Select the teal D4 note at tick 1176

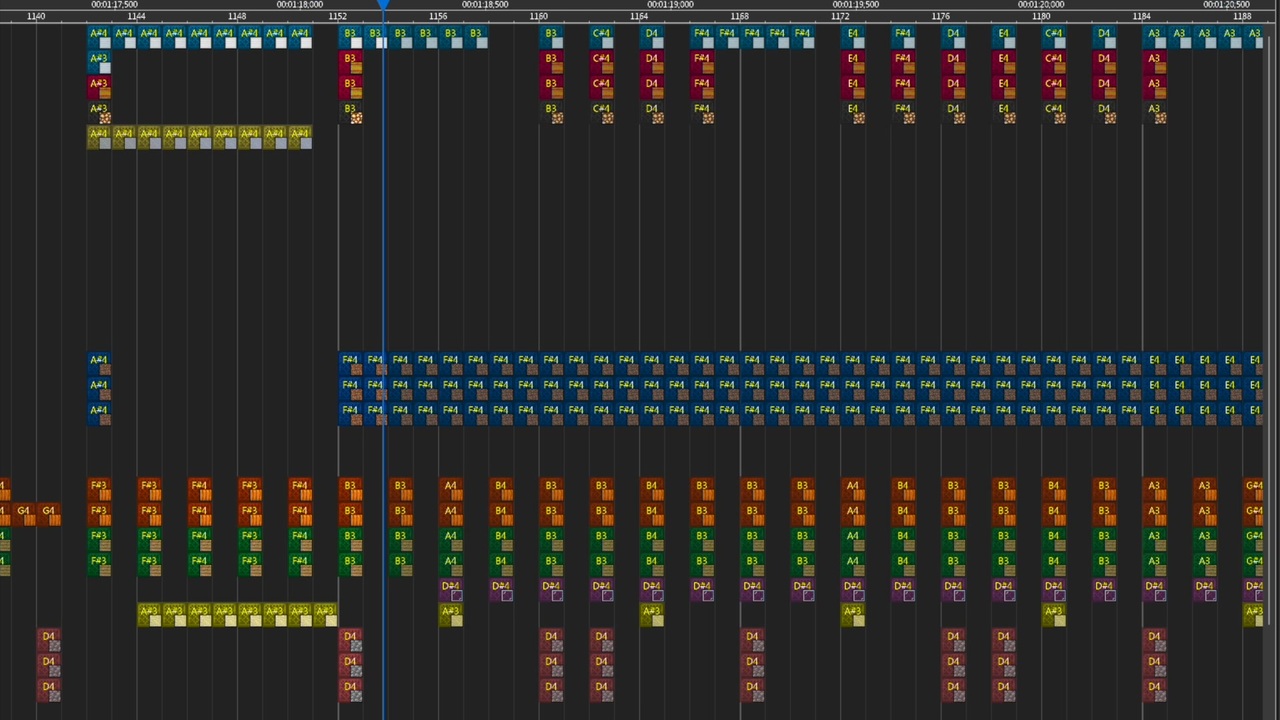(953, 38)
